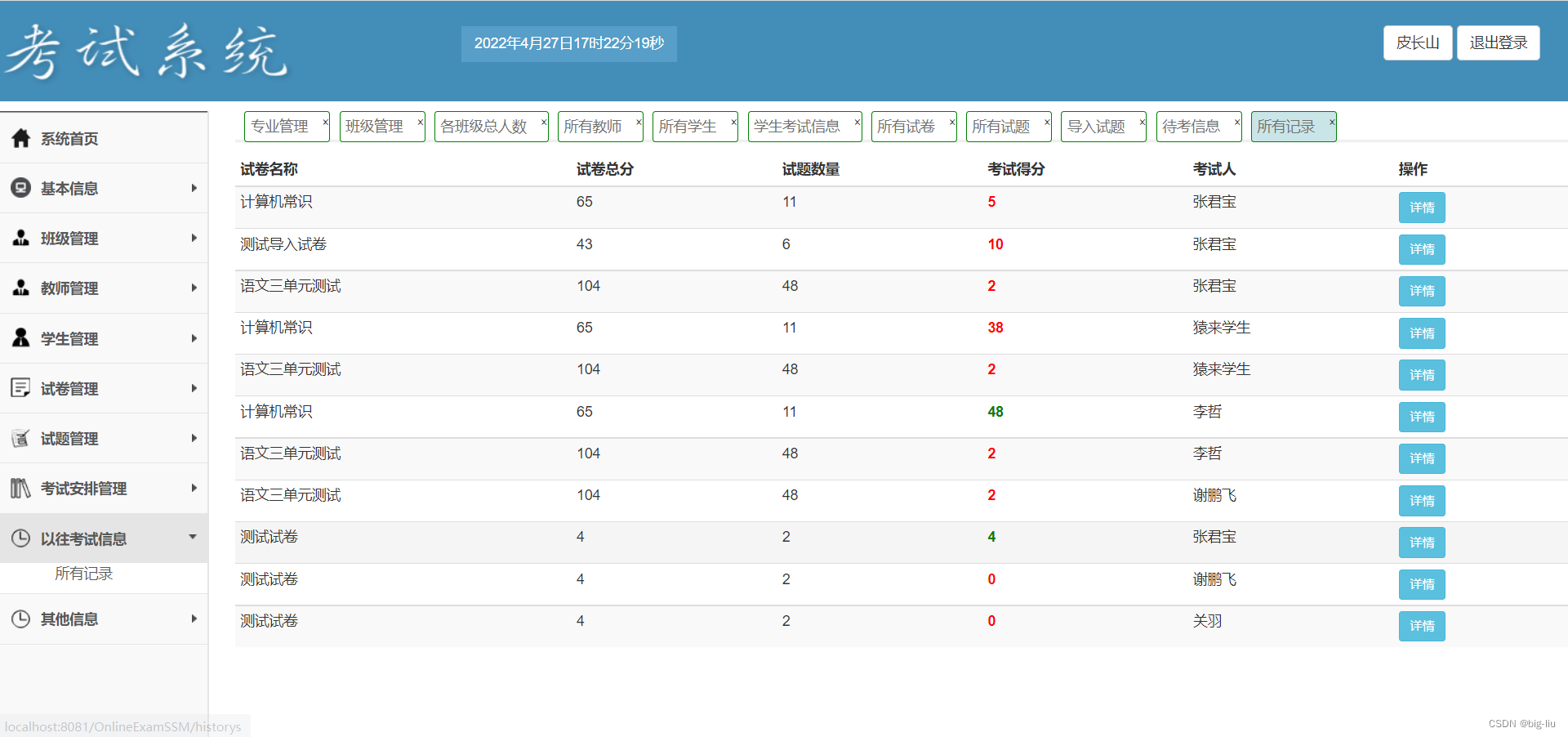The height and width of the screenshot is (737, 1568).
Task: Click the 考试系统 header logo
Action: [x=147, y=51]
